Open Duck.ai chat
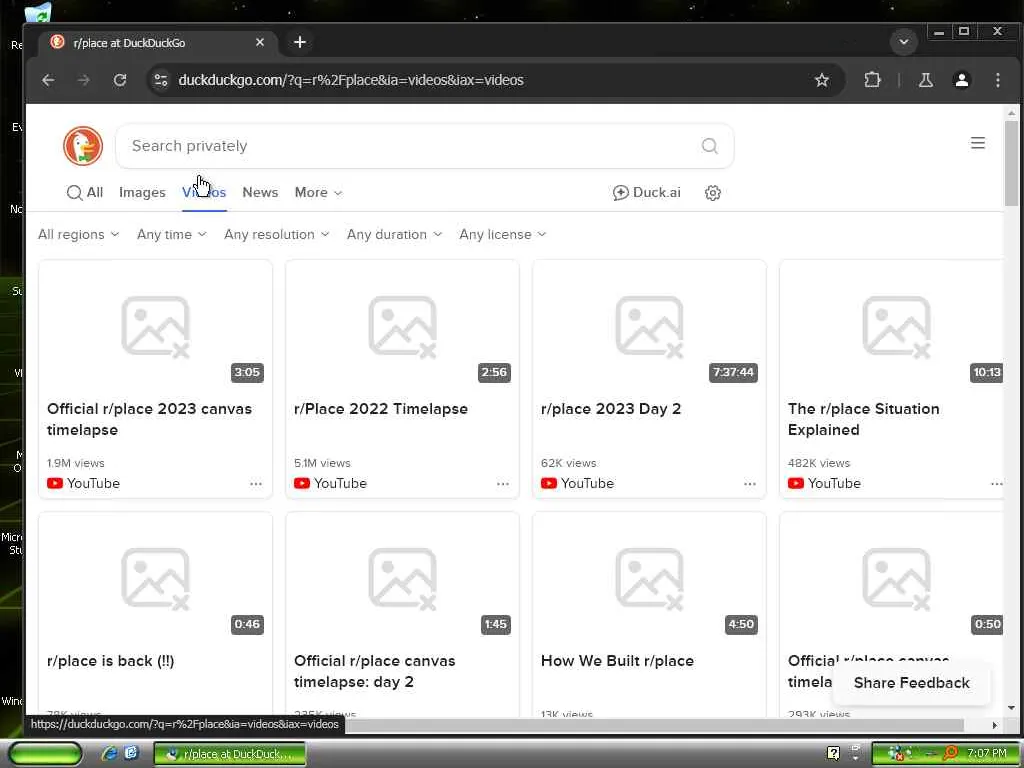The height and width of the screenshot is (768, 1024). [647, 193]
